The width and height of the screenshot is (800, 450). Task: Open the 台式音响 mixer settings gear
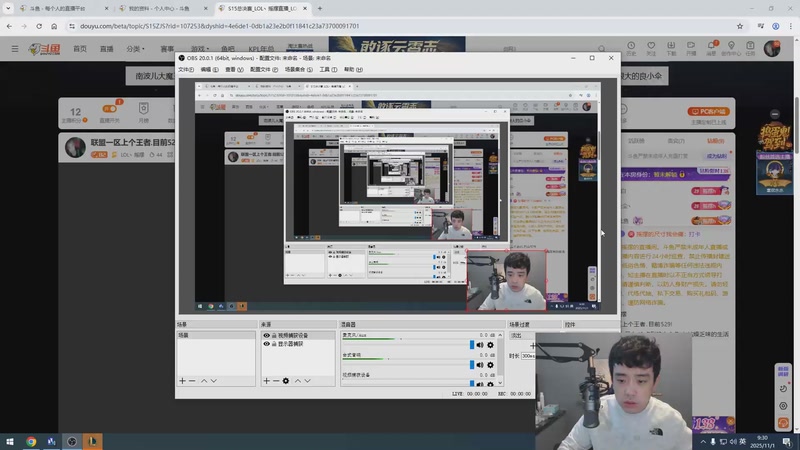[x=490, y=365]
